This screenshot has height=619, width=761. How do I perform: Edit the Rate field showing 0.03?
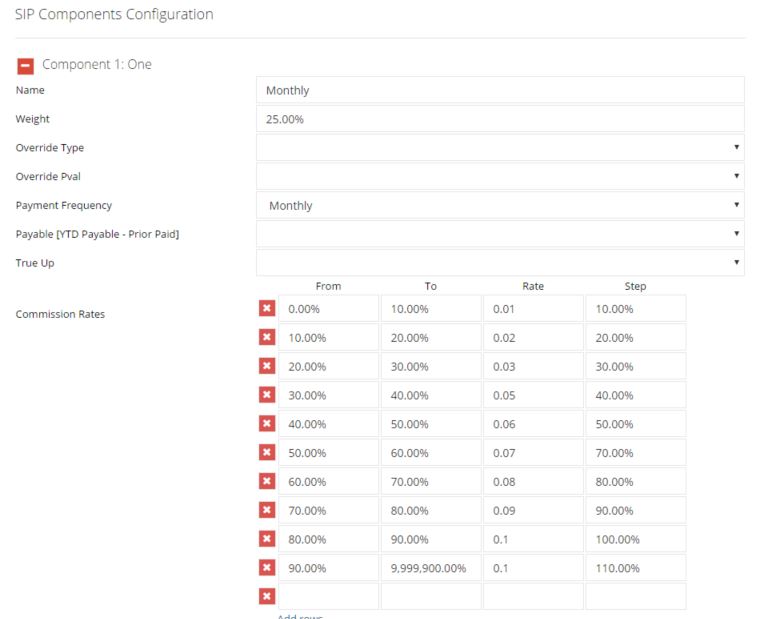(533, 366)
